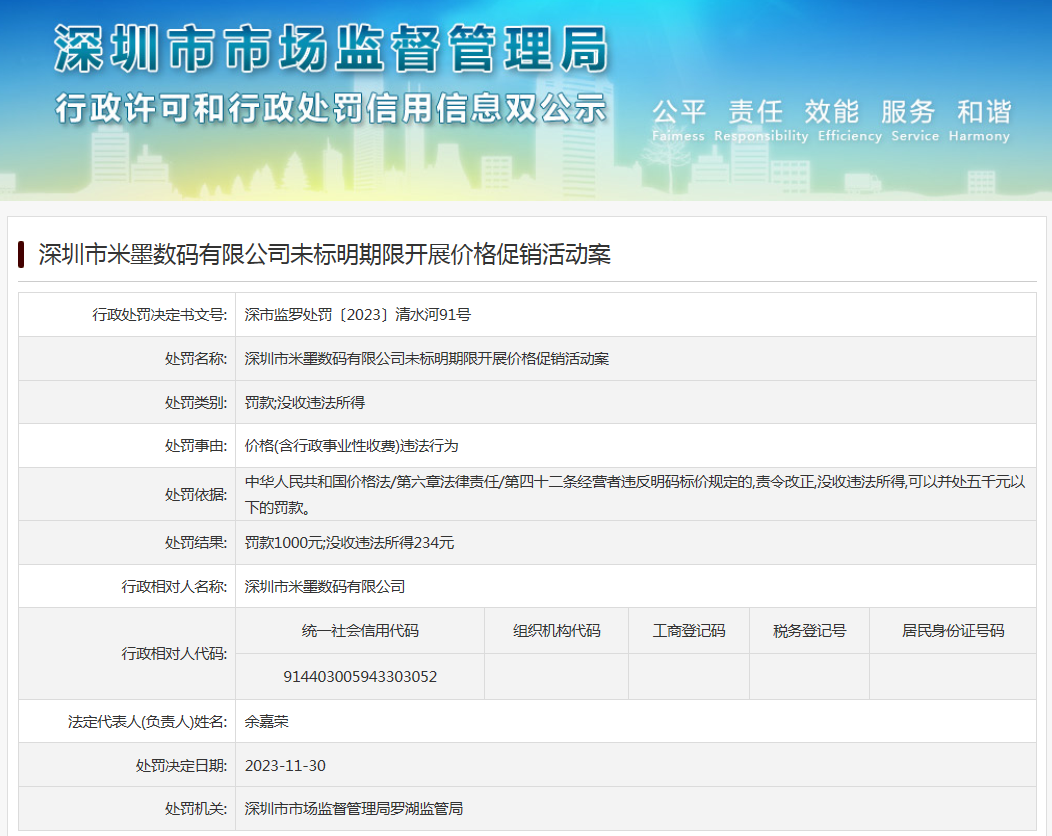This screenshot has height=836, width=1052.
Task: Click company name in 行政相对人名称 row
Action: (324, 587)
